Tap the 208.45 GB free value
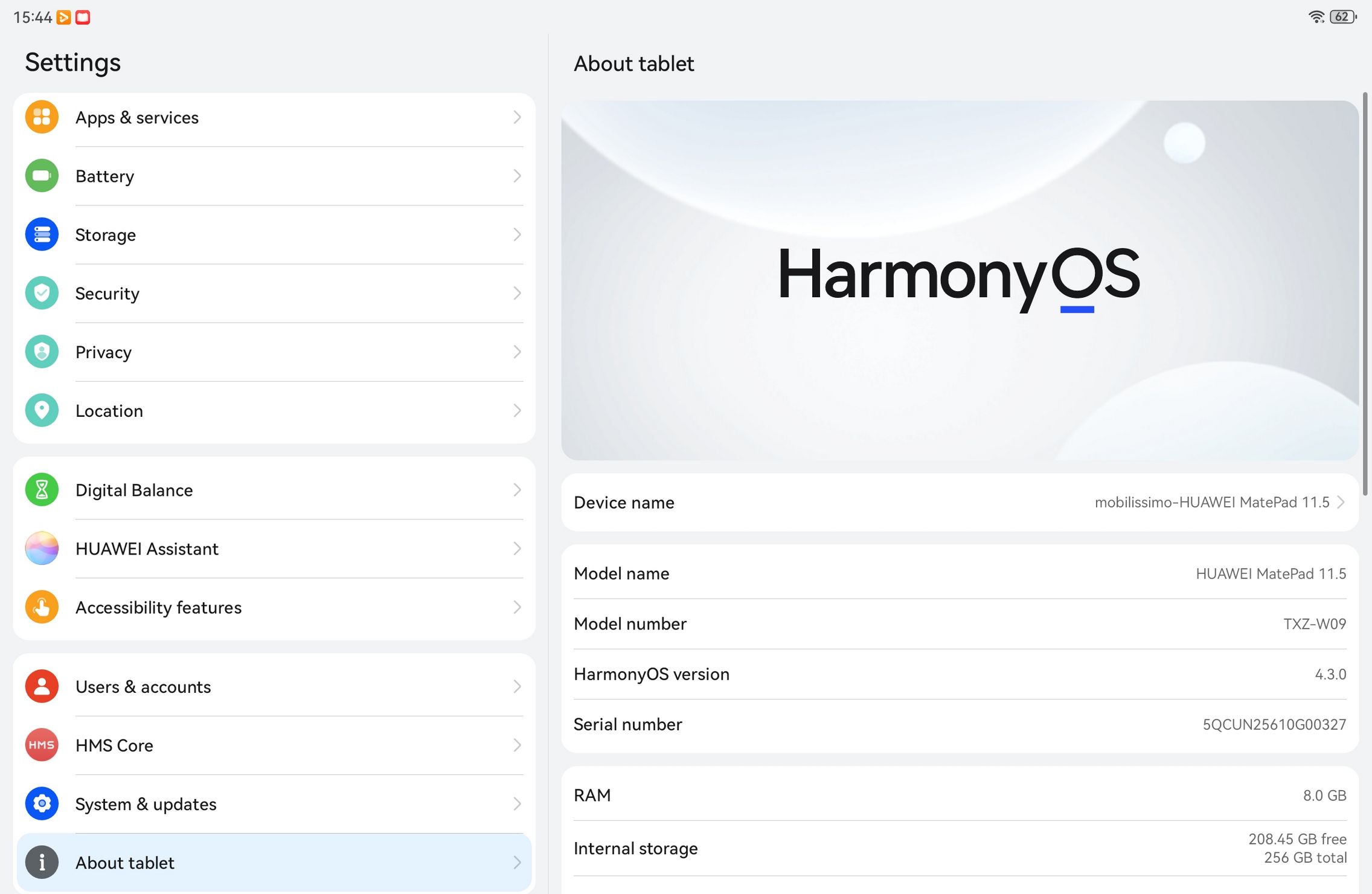Image resolution: width=1372 pixels, height=894 pixels. pos(1297,839)
